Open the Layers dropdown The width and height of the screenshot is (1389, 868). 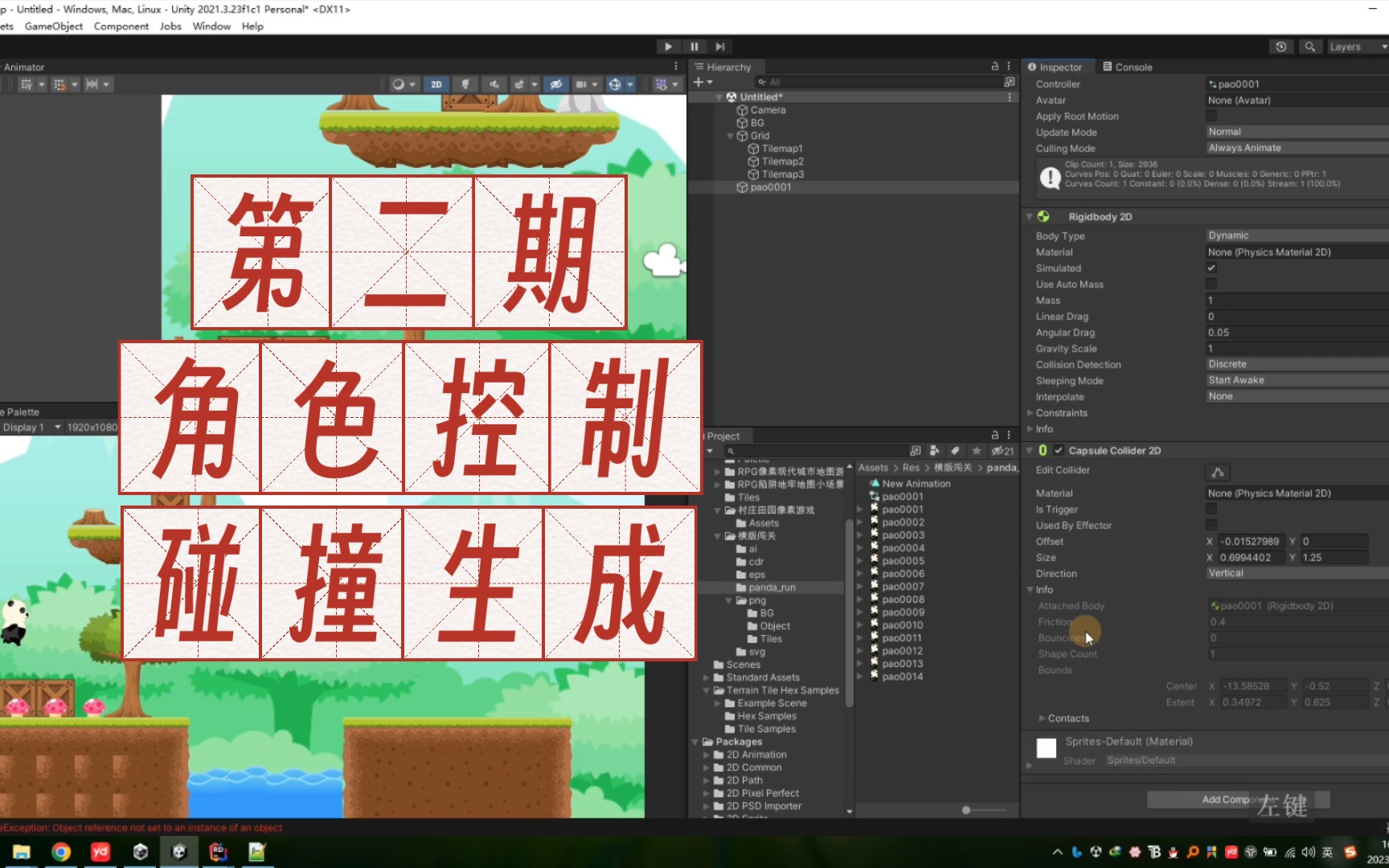pos(1355,46)
